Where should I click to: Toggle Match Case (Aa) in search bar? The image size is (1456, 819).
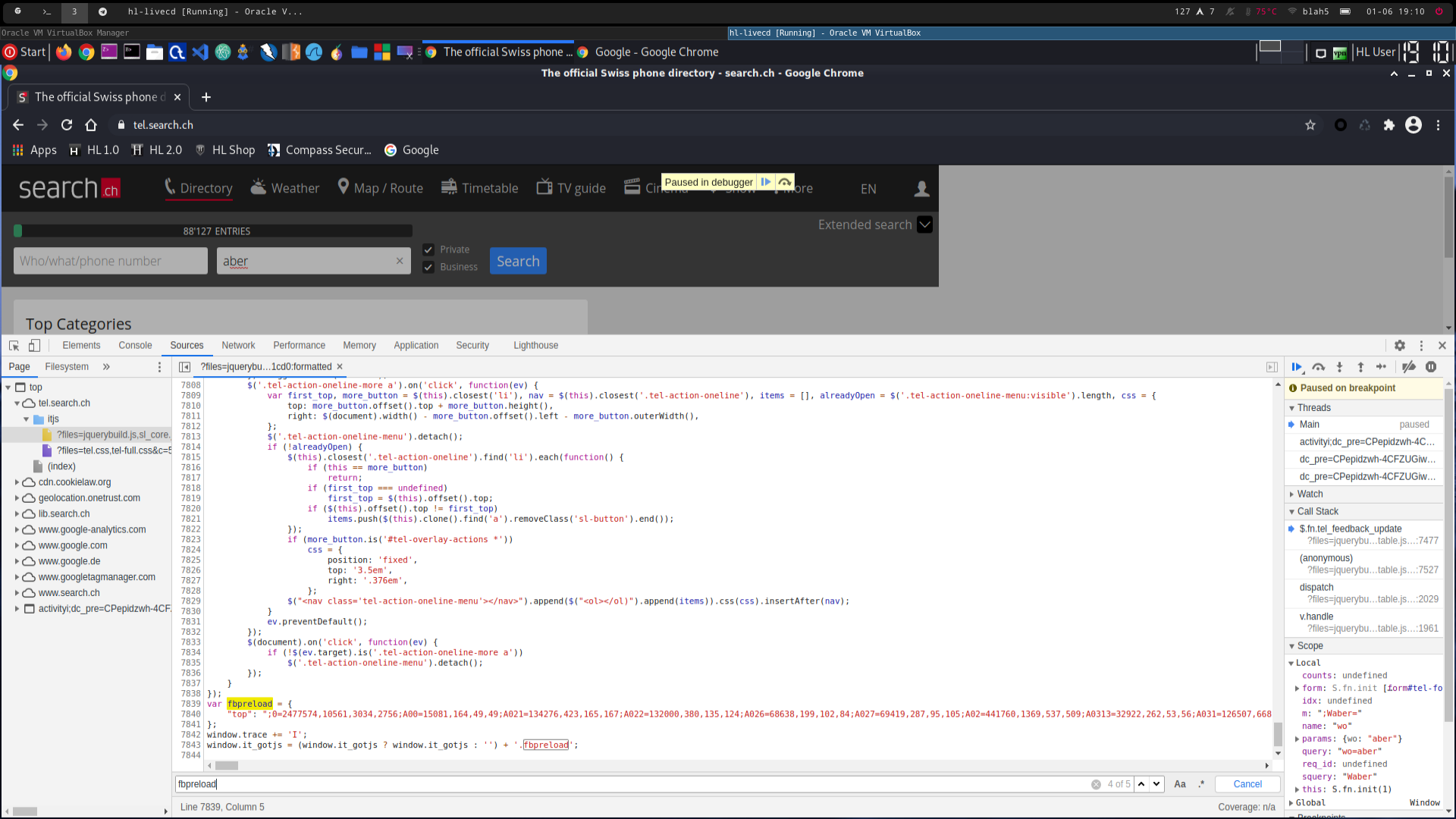1180,784
